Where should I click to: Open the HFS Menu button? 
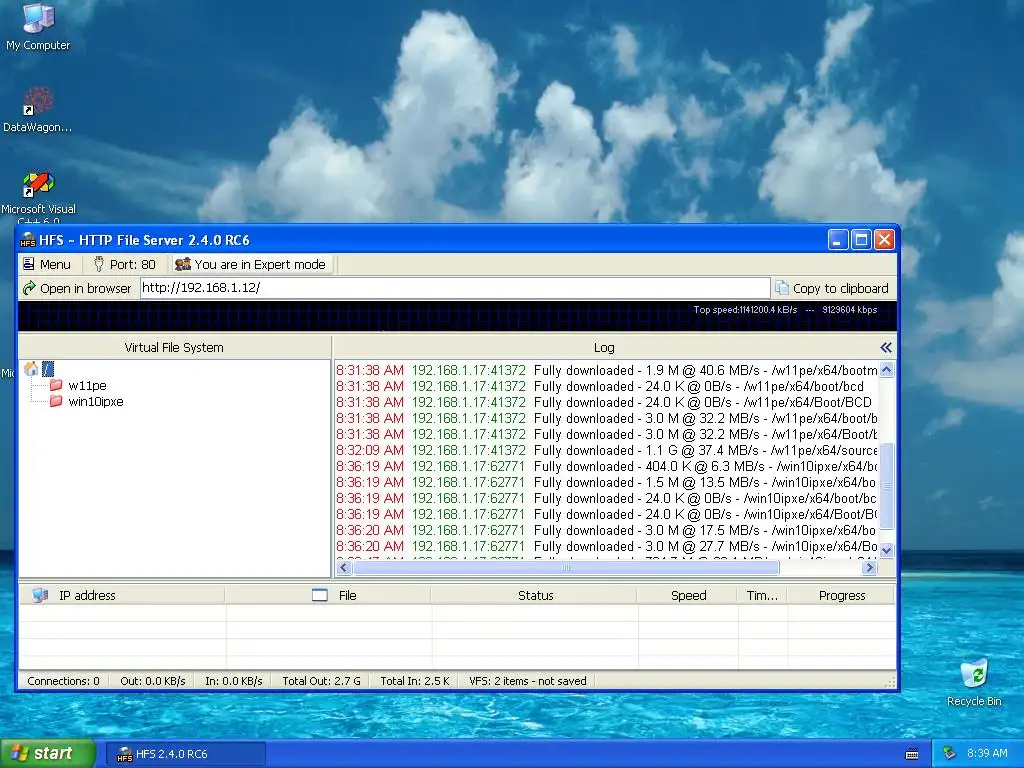pos(46,264)
